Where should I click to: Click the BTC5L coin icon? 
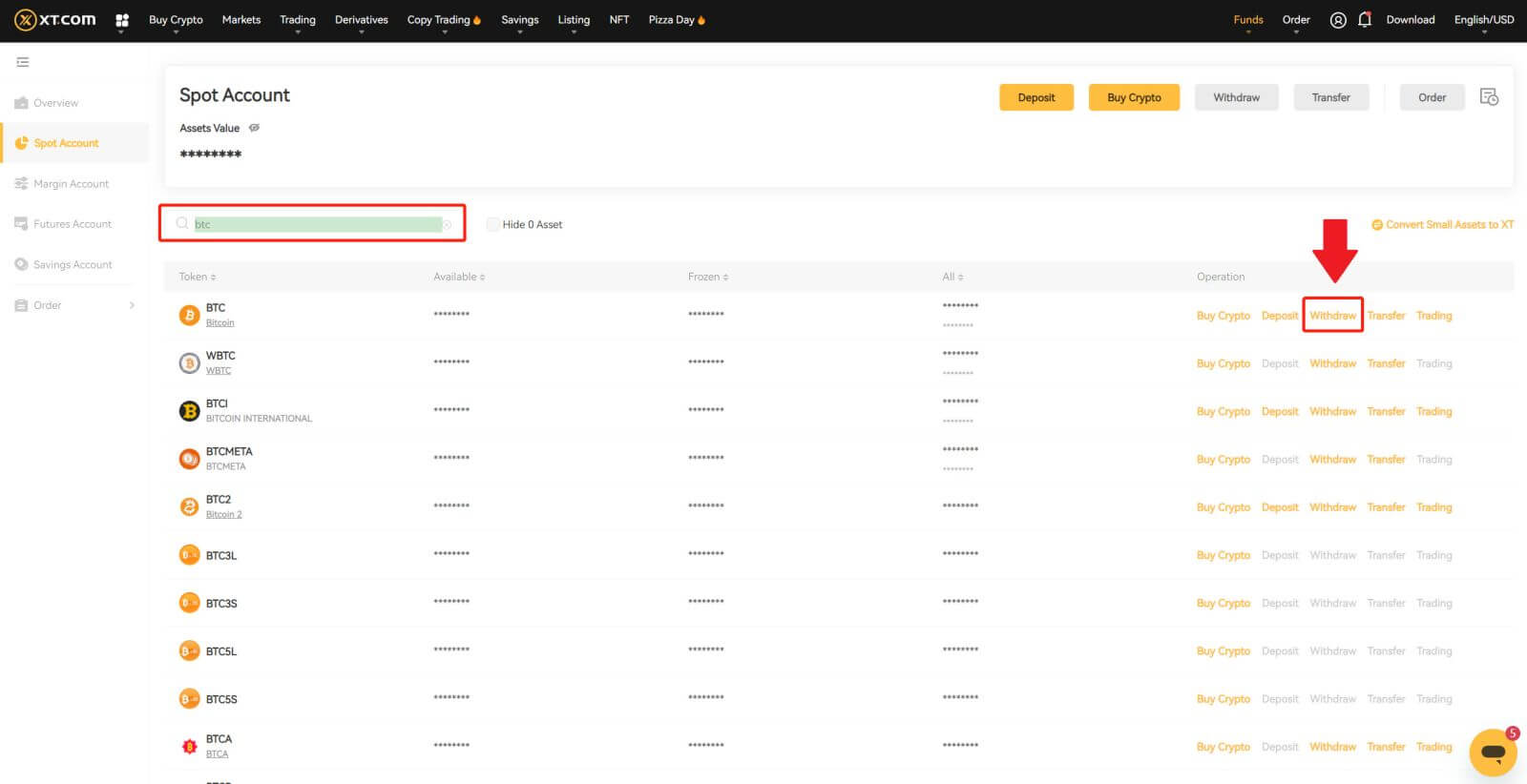tap(189, 650)
